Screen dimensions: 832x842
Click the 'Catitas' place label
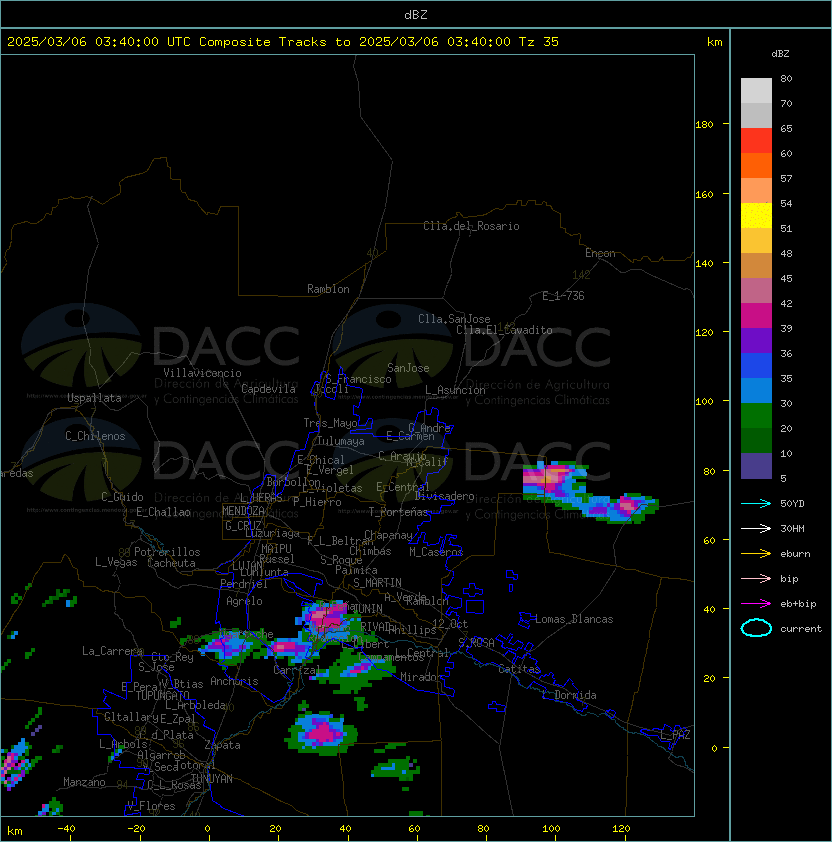pos(519,669)
